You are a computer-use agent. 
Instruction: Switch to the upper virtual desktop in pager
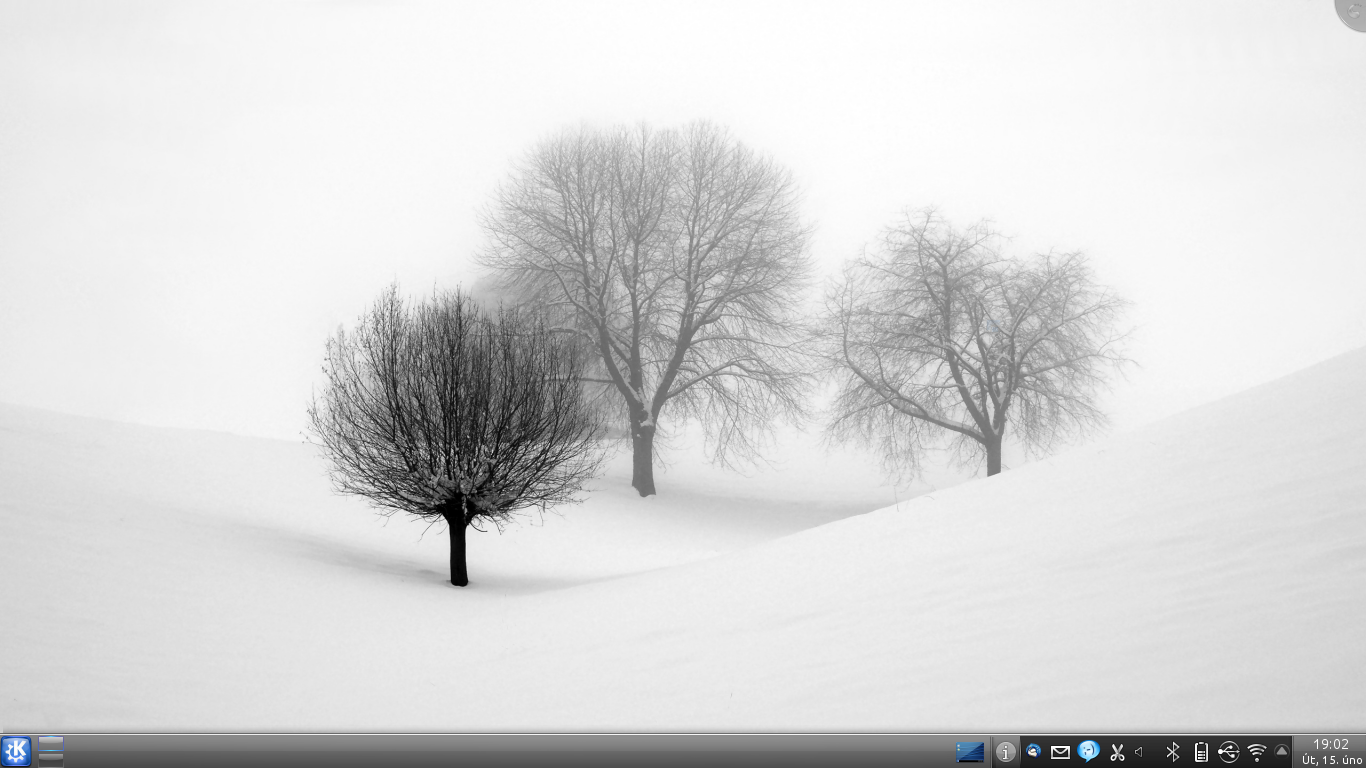pyautogui.click(x=51, y=744)
